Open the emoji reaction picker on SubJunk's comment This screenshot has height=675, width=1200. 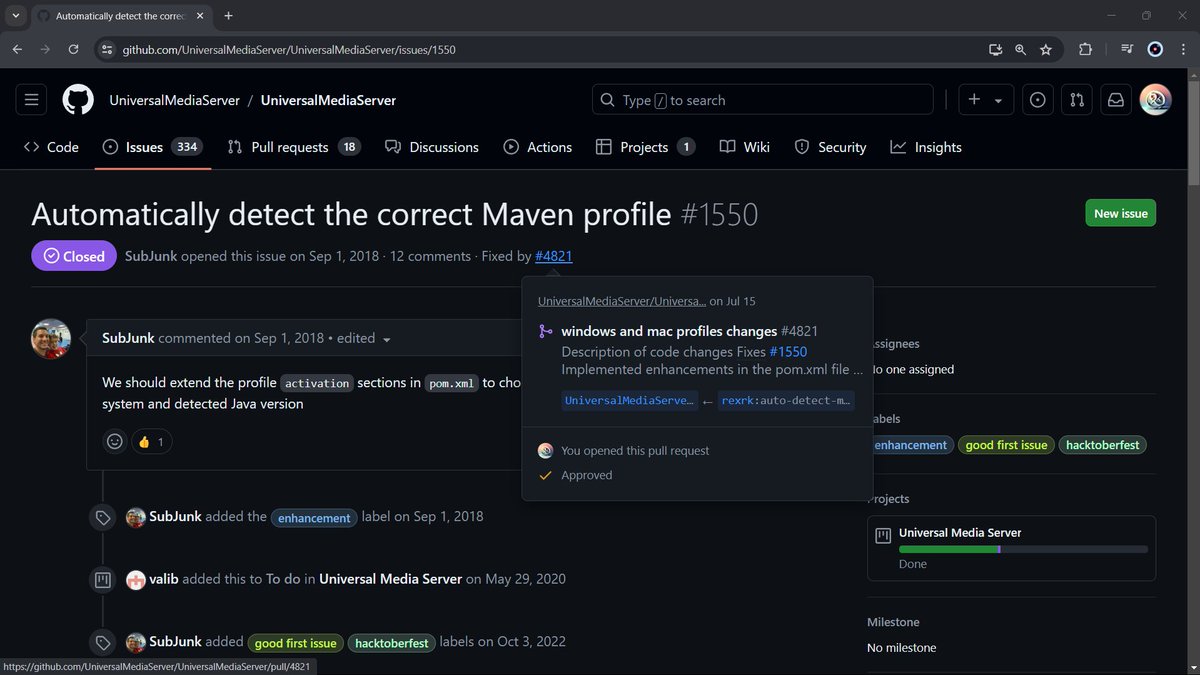[114, 441]
